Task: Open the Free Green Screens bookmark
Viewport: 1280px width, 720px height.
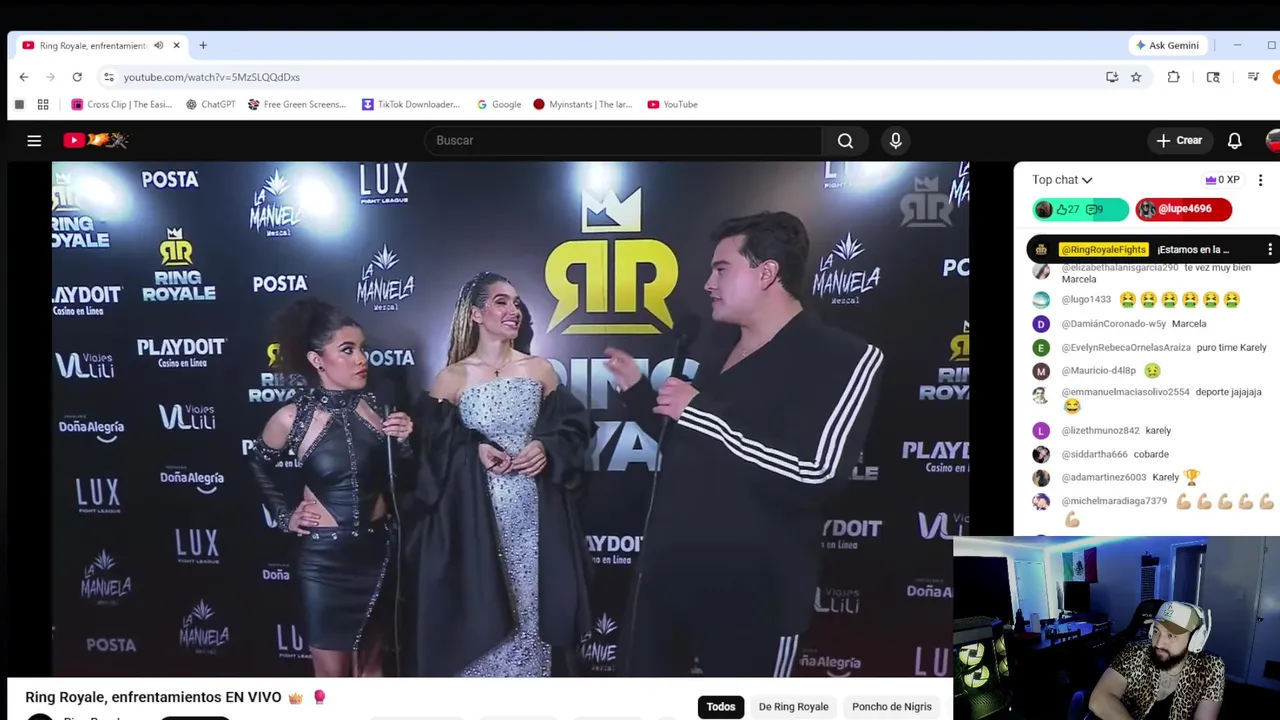Action: (x=296, y=104)
